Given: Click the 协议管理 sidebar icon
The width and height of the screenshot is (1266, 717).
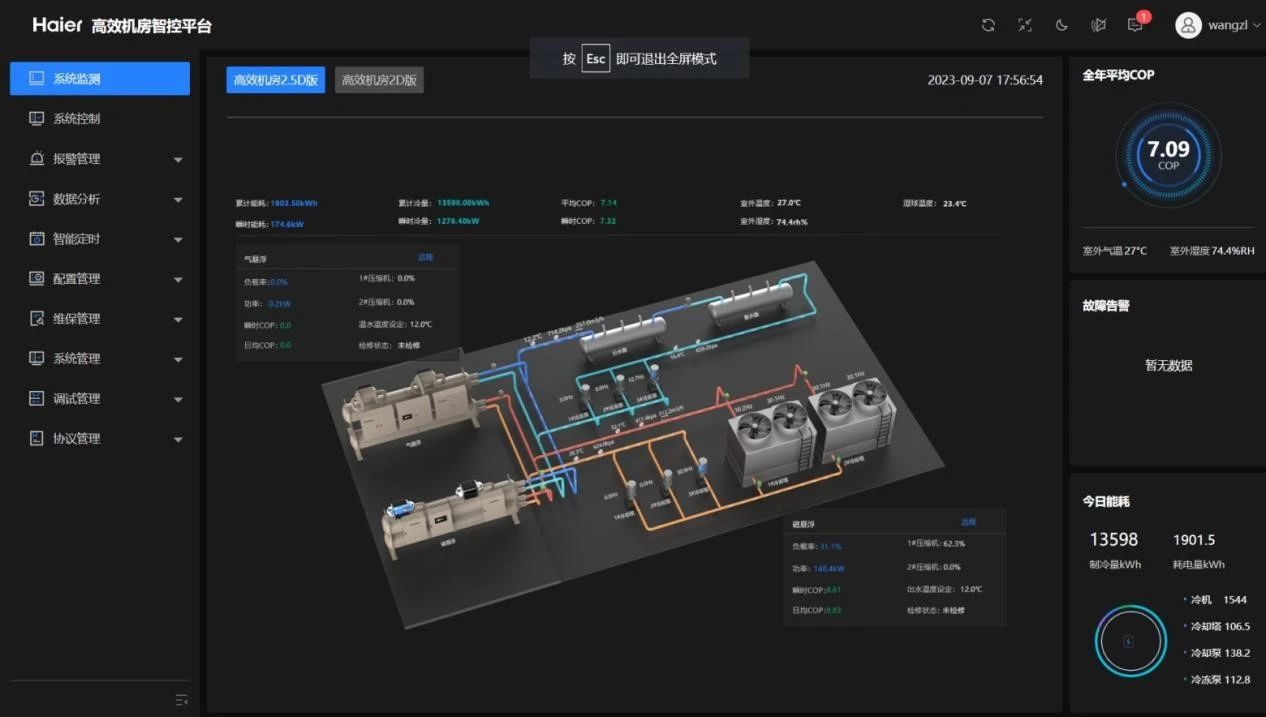Looking at the screenshot, I should click(x=36, y=438).
